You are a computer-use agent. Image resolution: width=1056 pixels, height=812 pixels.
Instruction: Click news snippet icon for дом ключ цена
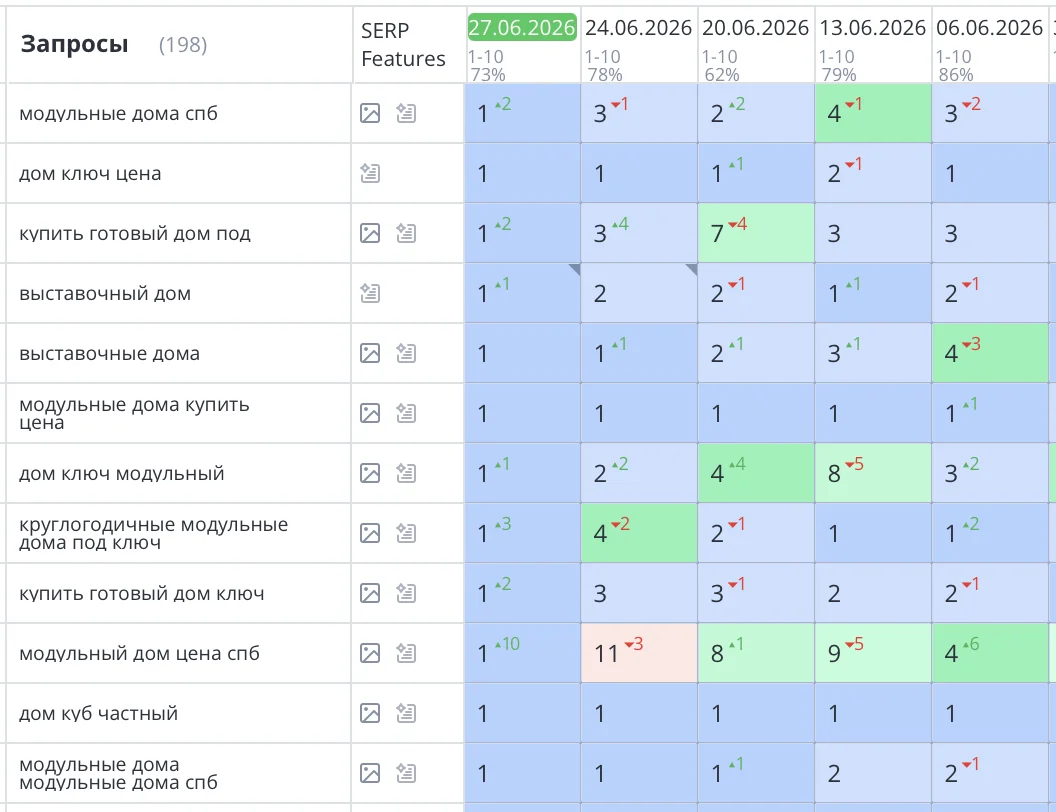(370, 173)
